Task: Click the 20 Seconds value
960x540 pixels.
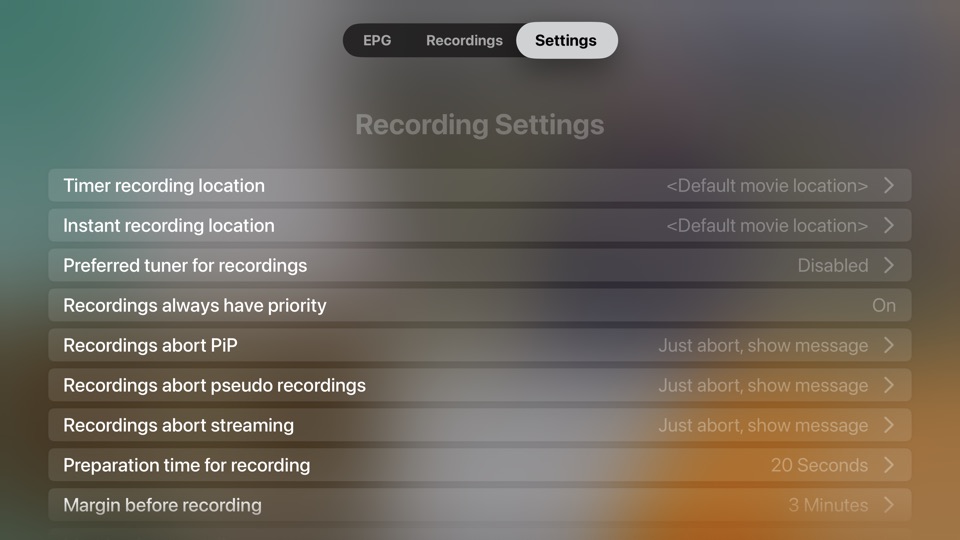Action: [819, 465]
